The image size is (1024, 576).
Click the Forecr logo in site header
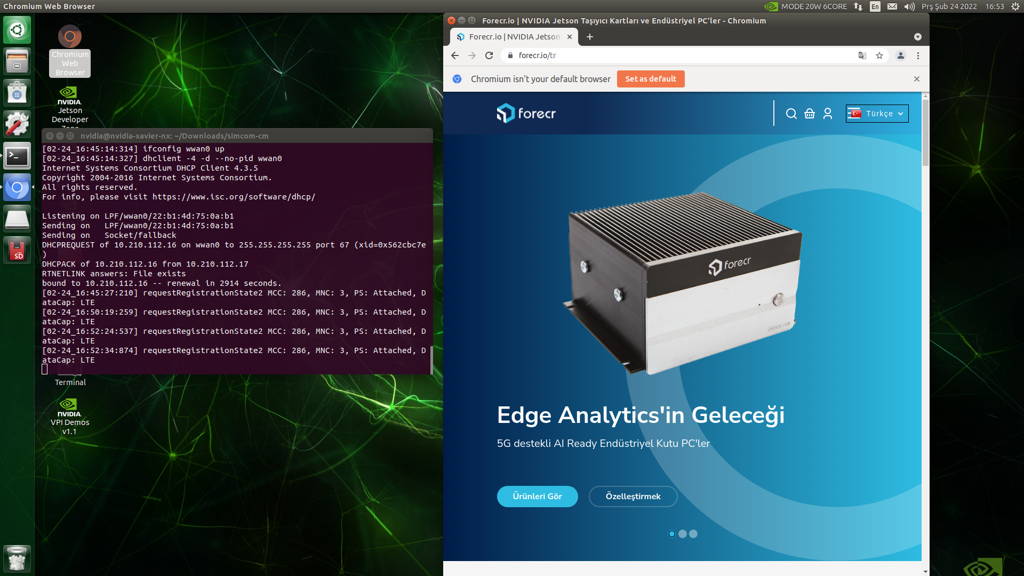tap(526, 113)
